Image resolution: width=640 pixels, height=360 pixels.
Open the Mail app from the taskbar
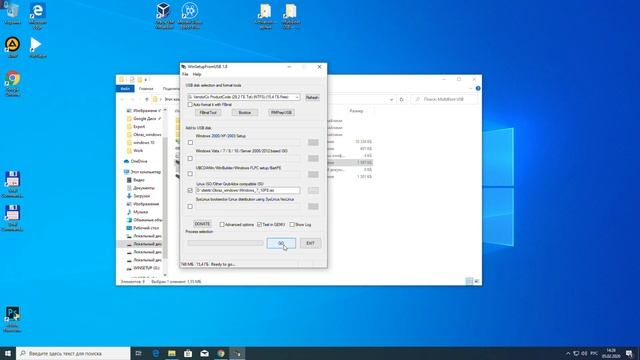pyautogui.click(x=204, y=353)
